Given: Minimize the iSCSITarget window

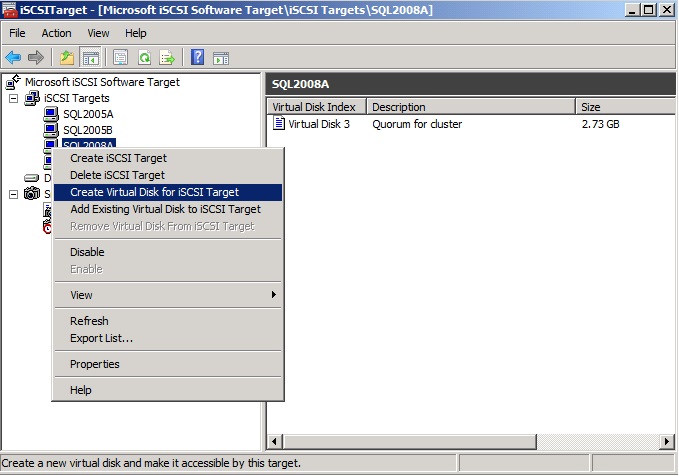Looking at the screenshot, I should point(632,10).
